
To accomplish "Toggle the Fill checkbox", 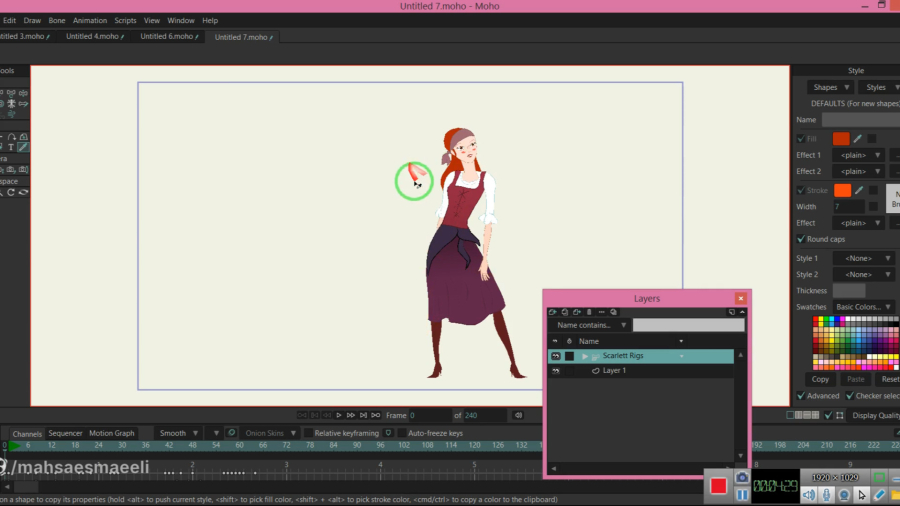I will coord(801,139).
